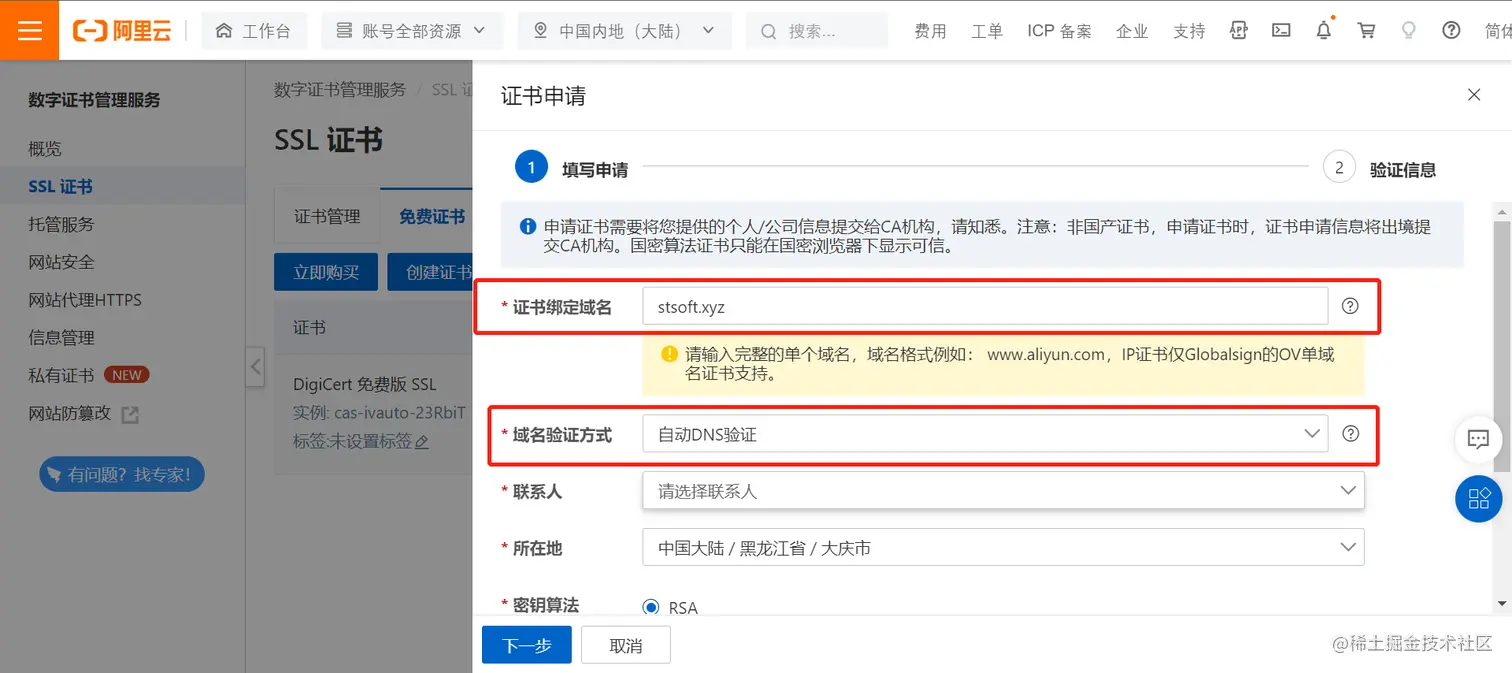
Task: Open the shopping cart
Action: tap(1366, 30)
